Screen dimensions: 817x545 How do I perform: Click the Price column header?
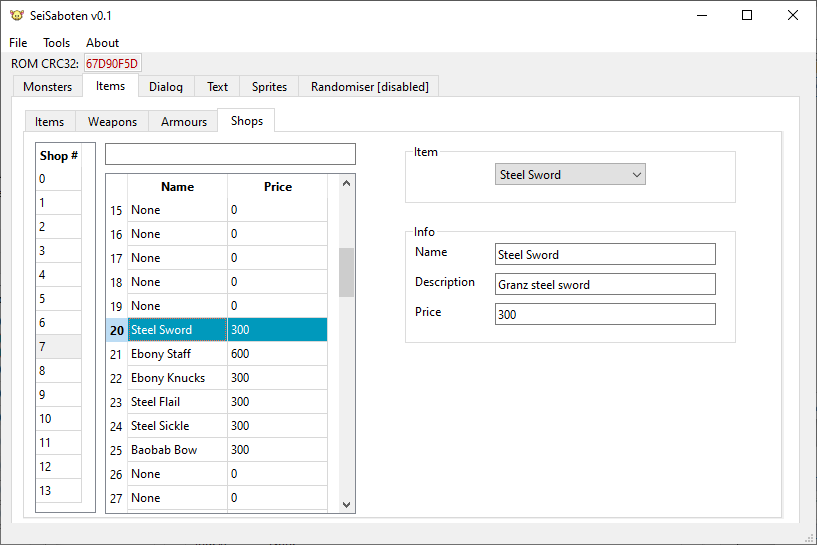tap(277, 187)
